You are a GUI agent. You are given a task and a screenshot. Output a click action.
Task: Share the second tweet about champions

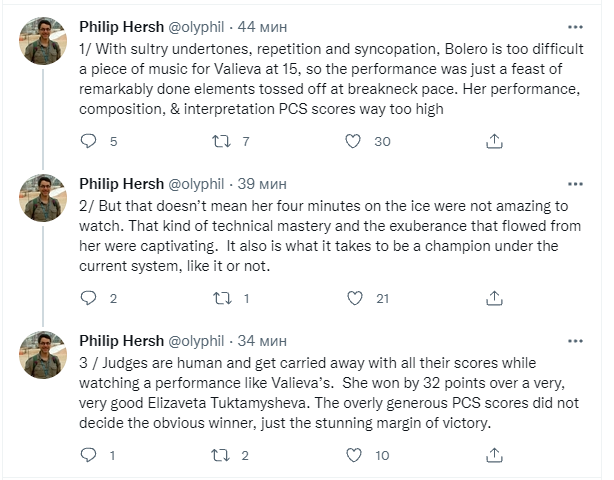pos(493,298)
